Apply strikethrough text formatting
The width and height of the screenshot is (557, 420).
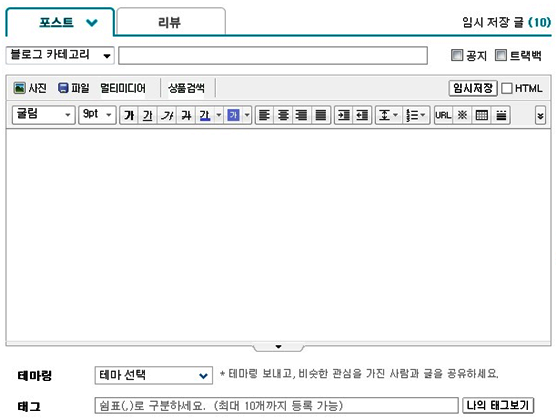pyautogui.click(x=186, y=115)
